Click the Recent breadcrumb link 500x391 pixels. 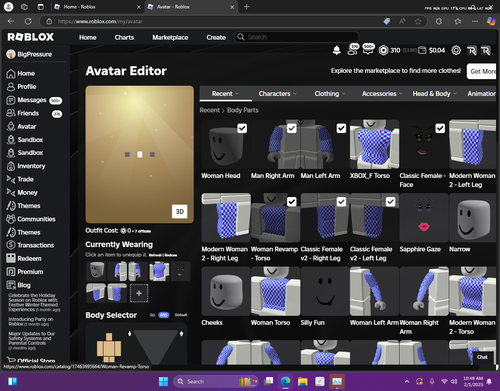[210, 110]
